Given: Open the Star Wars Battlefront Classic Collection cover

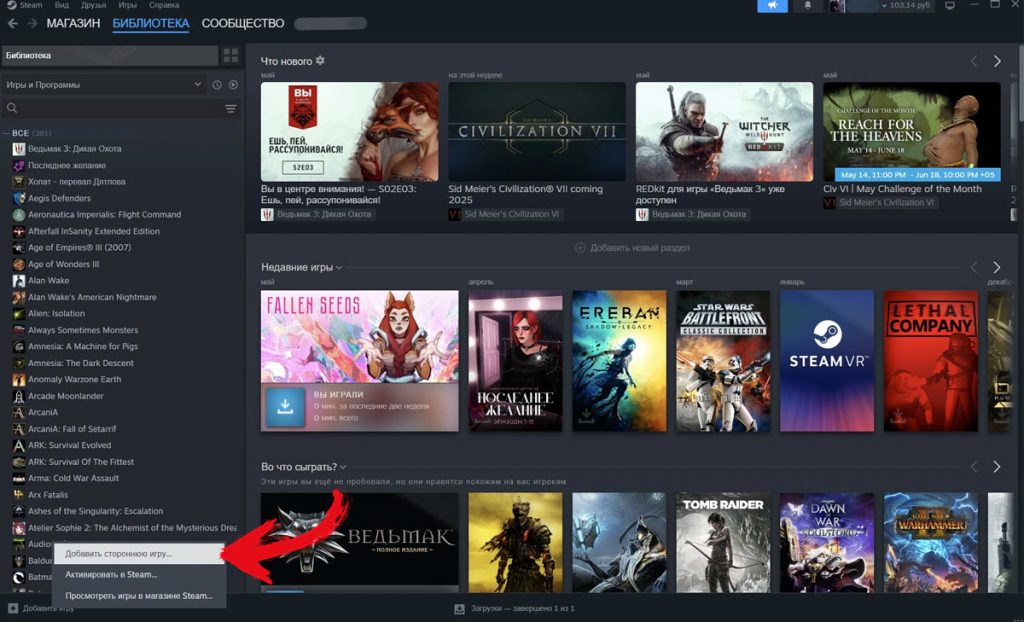Looking at the screenshot, I should pos(723,361).
